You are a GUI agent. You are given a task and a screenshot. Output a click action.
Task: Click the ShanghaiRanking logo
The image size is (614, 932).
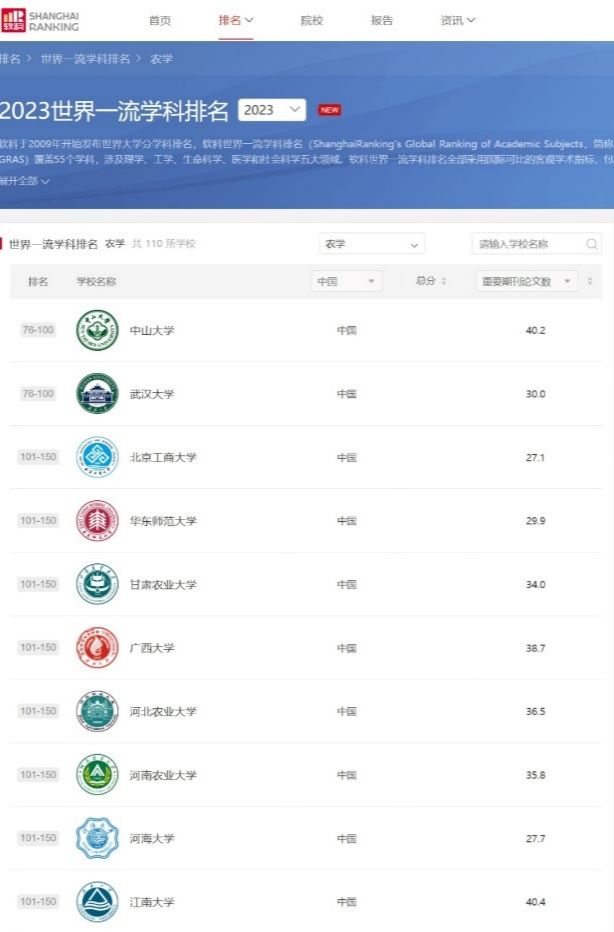pyautogui.click(x=40, y=20)
